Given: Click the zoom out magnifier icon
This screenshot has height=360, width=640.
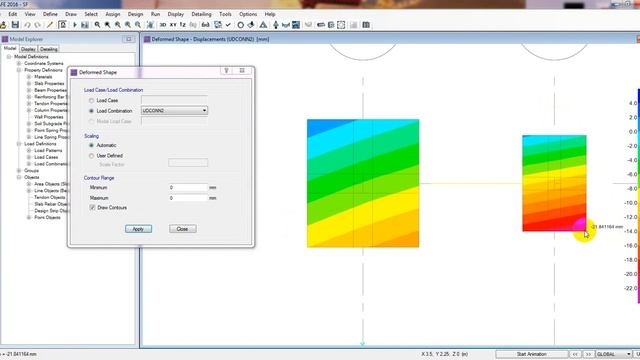Looking at the screenshot, I should (x=138, y=25).
